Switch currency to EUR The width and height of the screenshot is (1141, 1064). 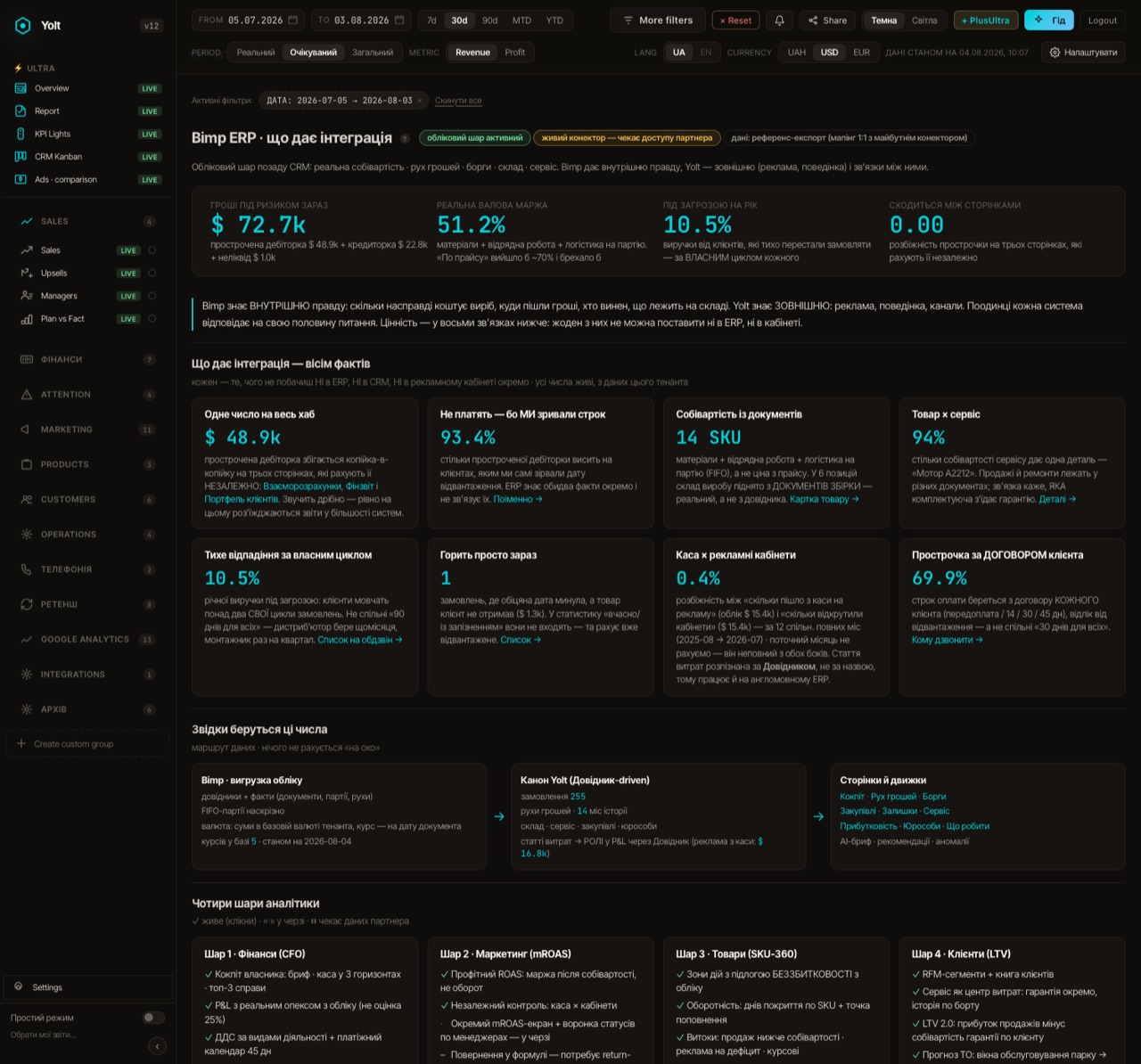[x=861, y=53]
